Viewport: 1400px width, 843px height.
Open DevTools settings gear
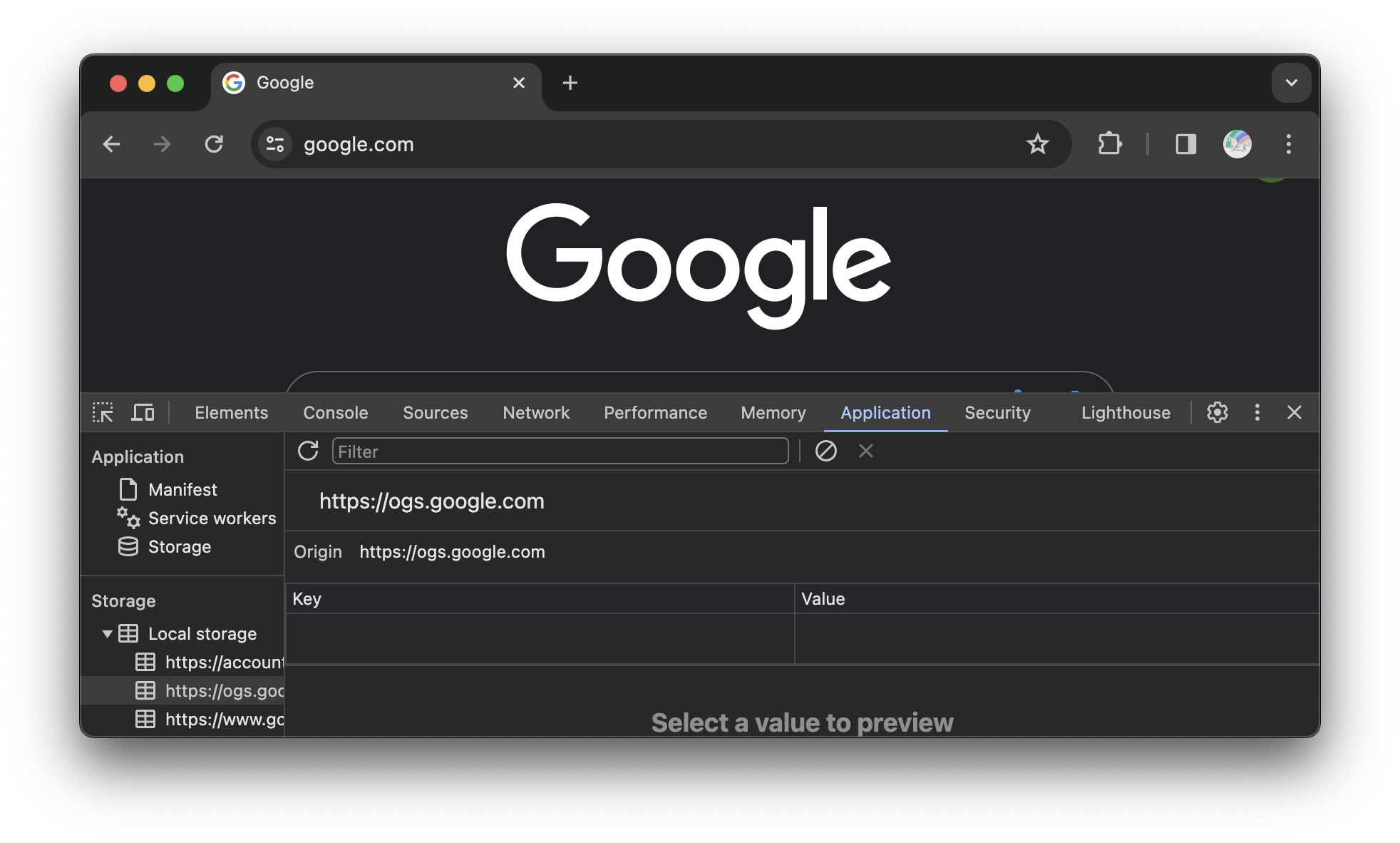click(x=1217, y=412)
